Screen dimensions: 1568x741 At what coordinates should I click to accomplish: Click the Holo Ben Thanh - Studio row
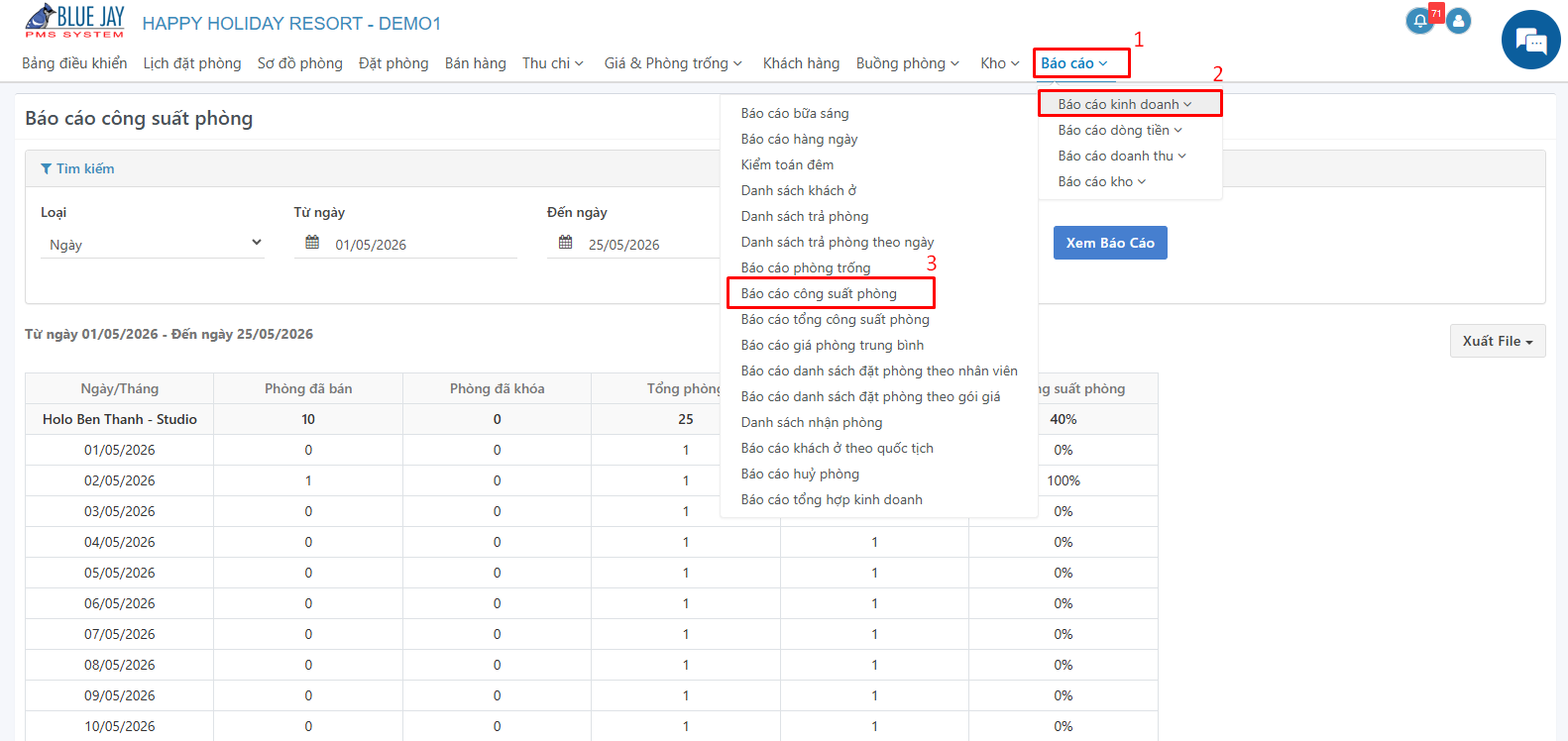591,419
